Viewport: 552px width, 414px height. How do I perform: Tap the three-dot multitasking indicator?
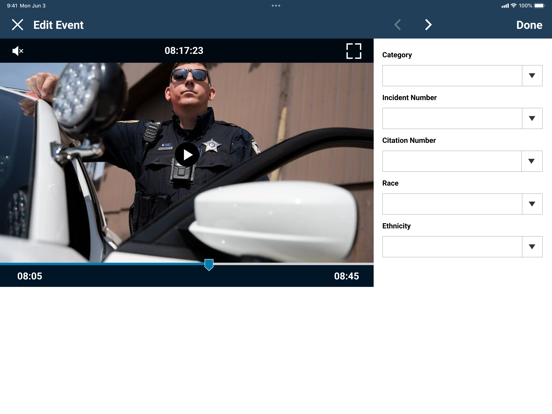tap(276, 6)
